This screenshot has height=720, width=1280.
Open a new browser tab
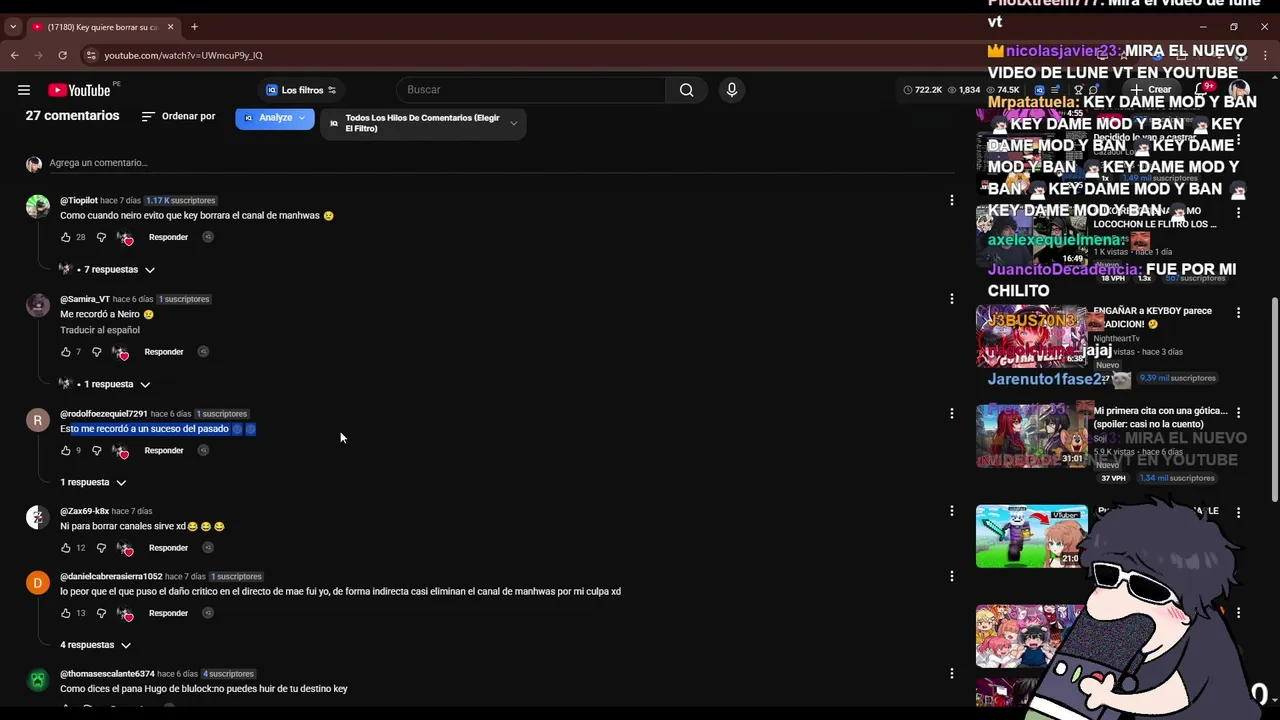(x=194, y=27)
